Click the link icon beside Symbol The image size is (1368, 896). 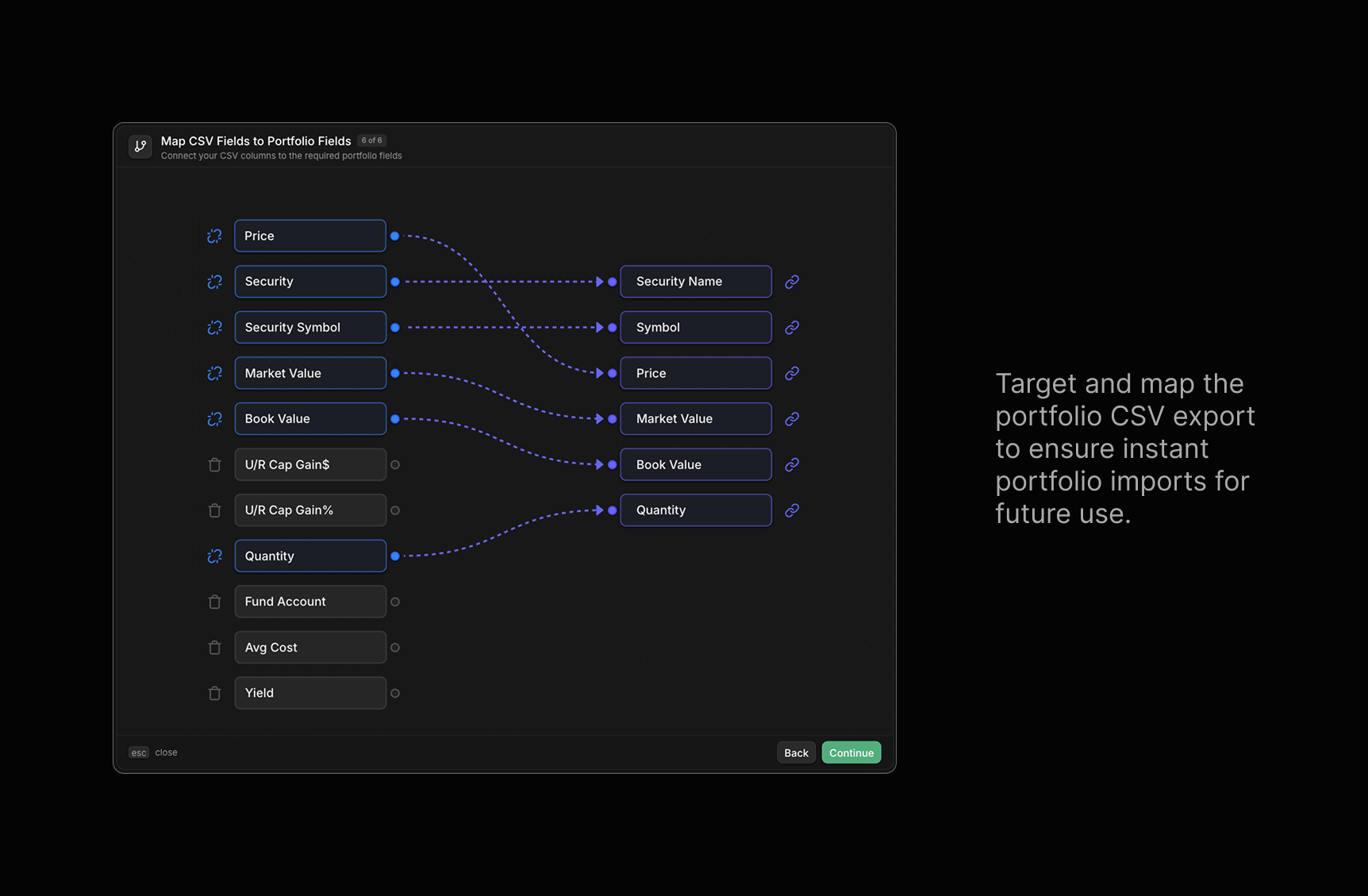[x=791, y=327]
